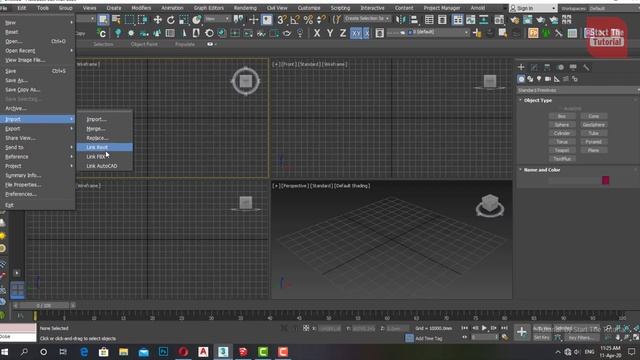Restrict transform to XY plane
Image resolution: width=640 pixels, height=360 pixels.
(356, 33)
